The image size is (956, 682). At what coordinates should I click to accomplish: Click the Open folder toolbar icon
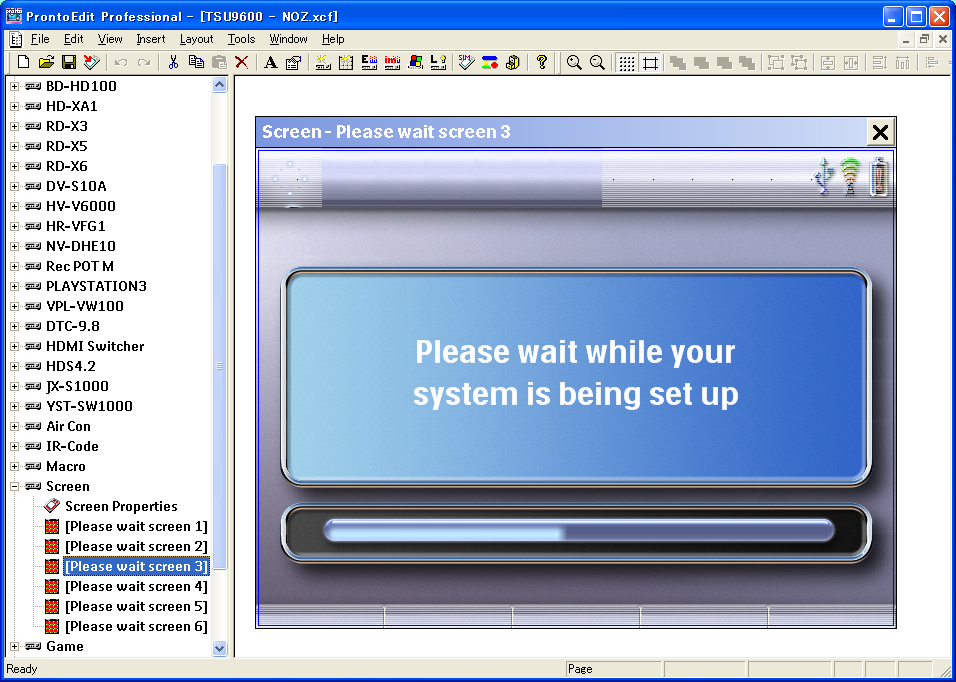(46, 62)
